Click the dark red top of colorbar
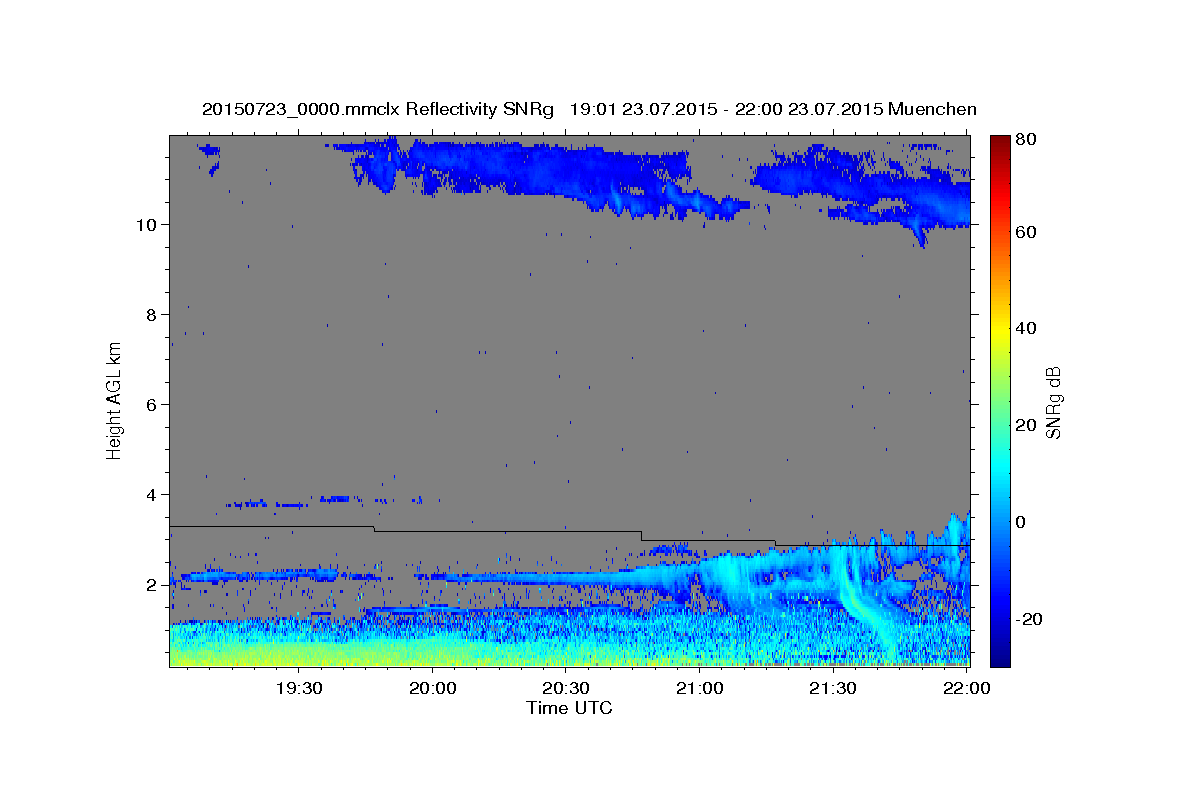 pyautogui.click(x=1000, y=141)
